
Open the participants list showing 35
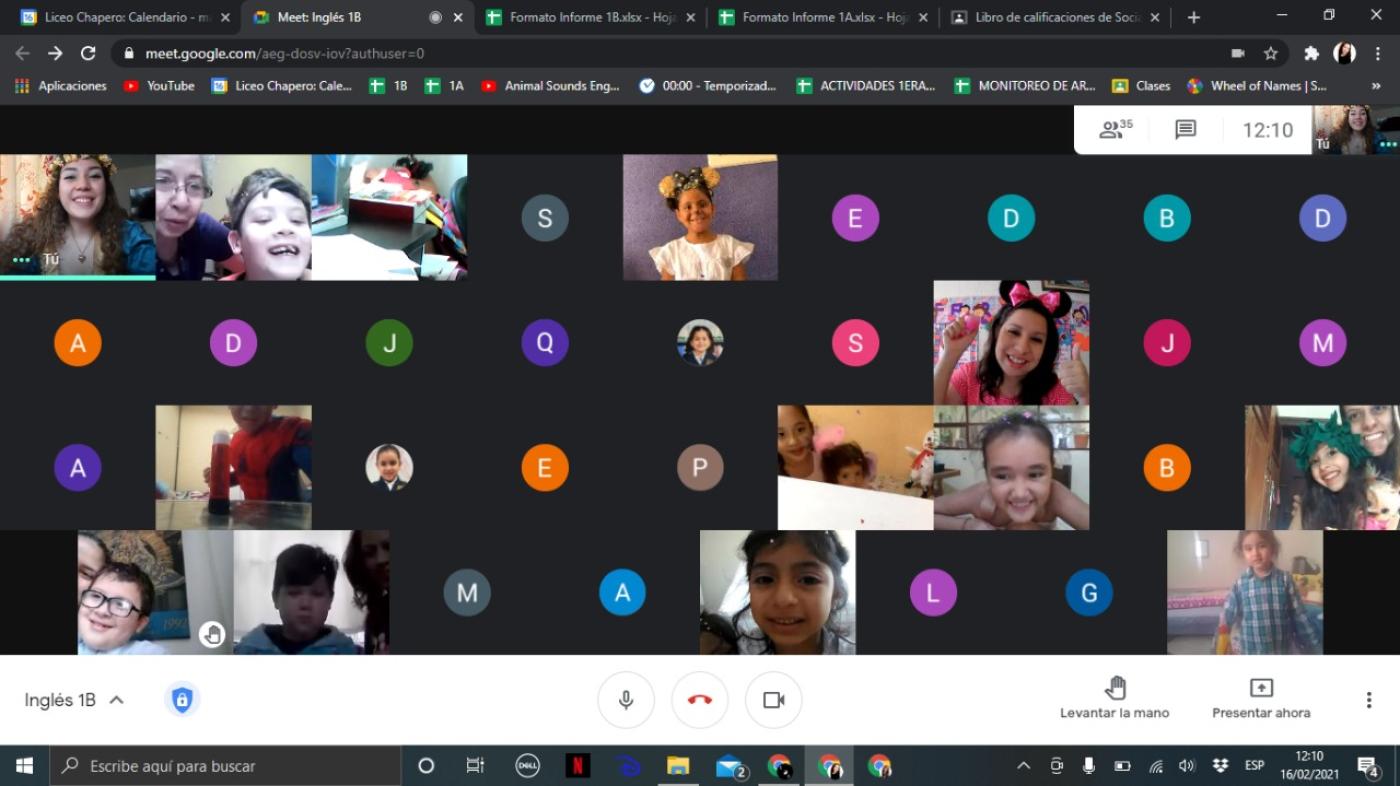pyautogui.click(x=1115, y=129)
